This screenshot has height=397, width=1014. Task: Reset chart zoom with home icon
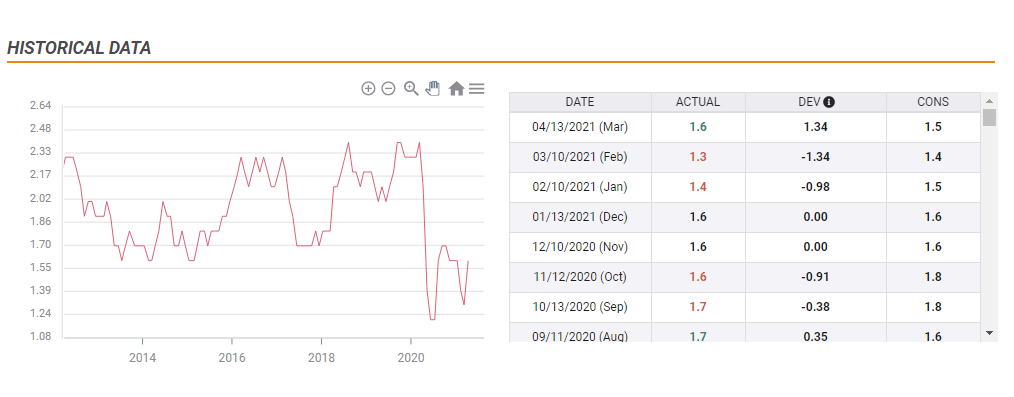(457, 89)
